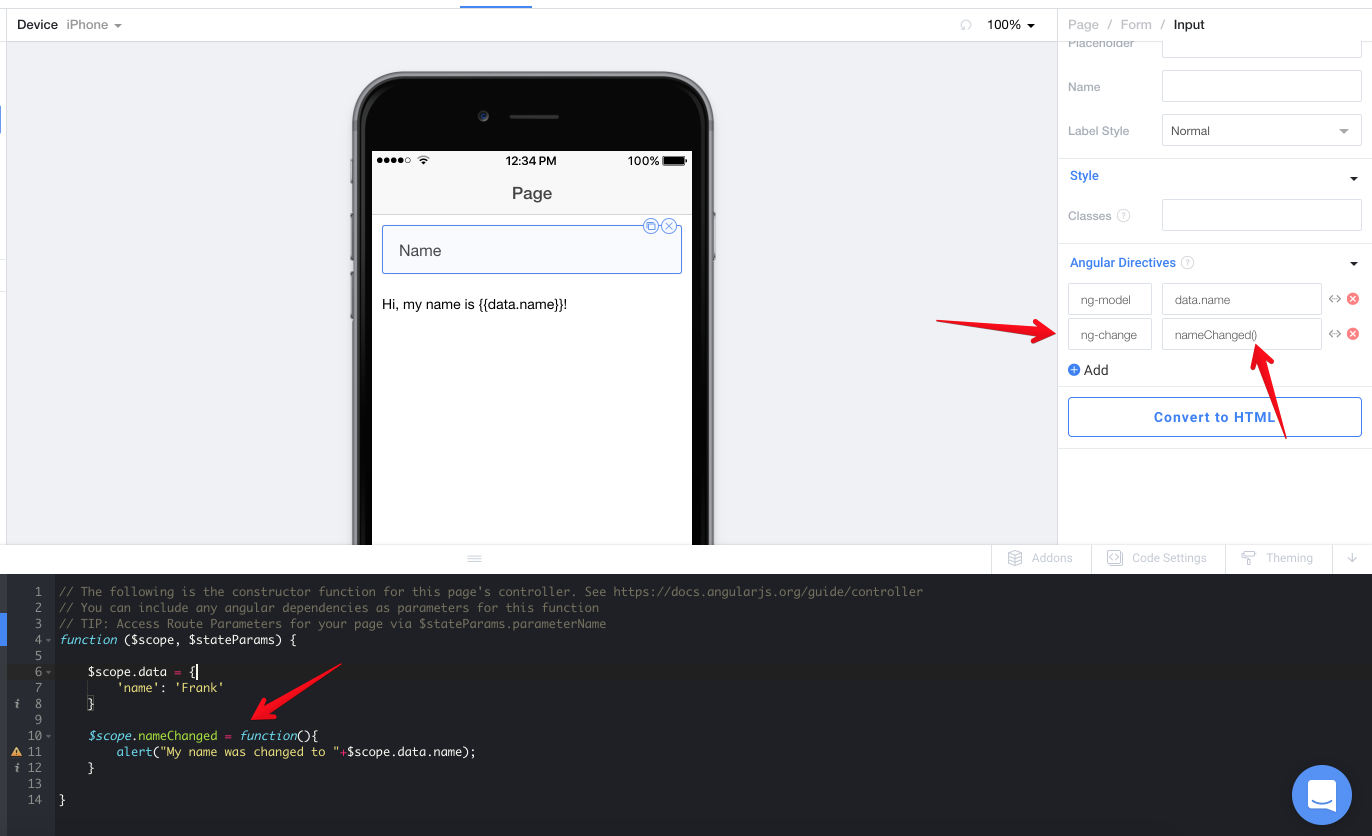Open the Label Style Normal dropdown

[x=1261, y=131]
